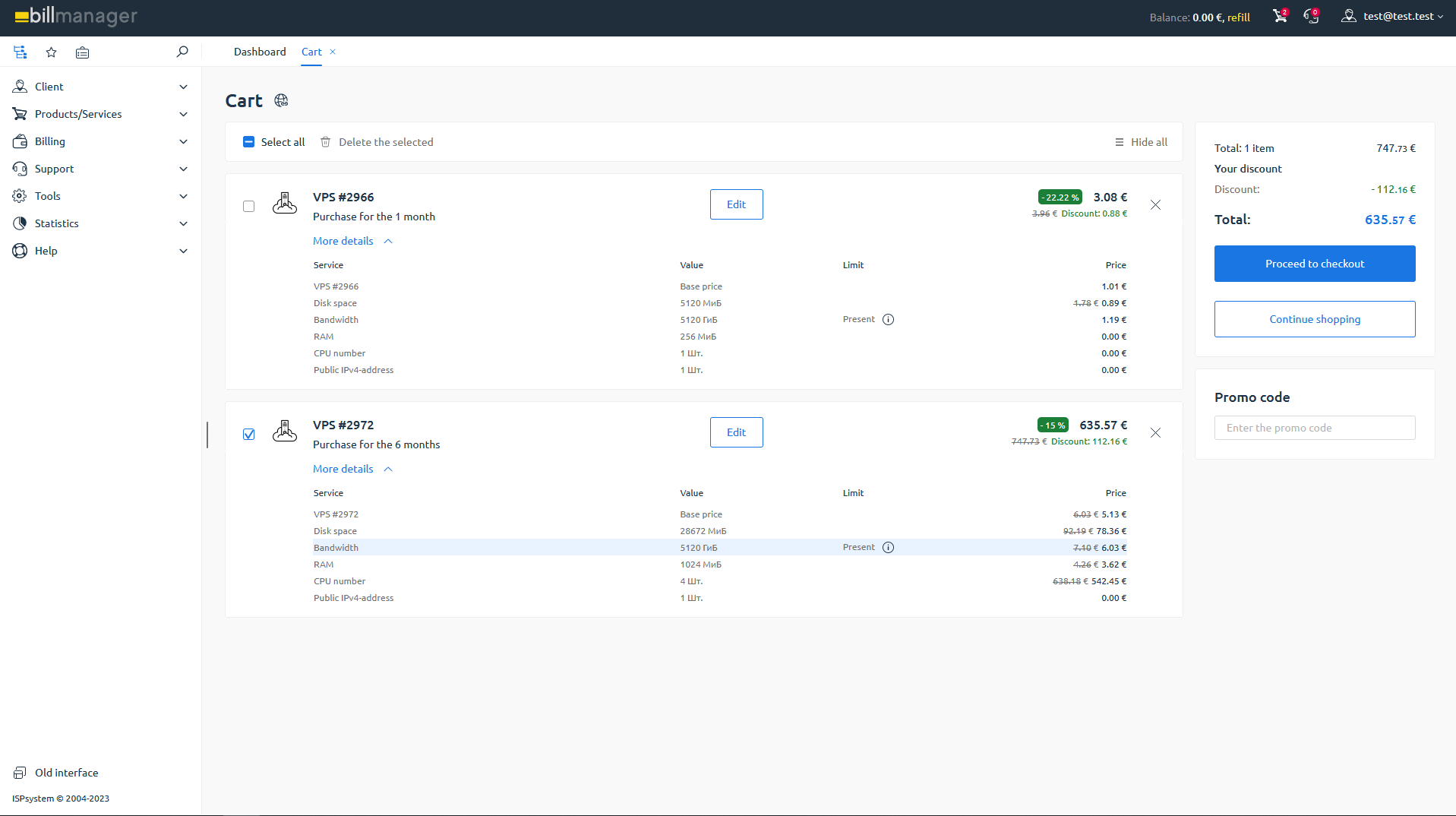Image resolution: width=1456 pixels, height=816 pixels.
Task: Check the VPS #2966 checkbox
Action: tap(248, 205)
